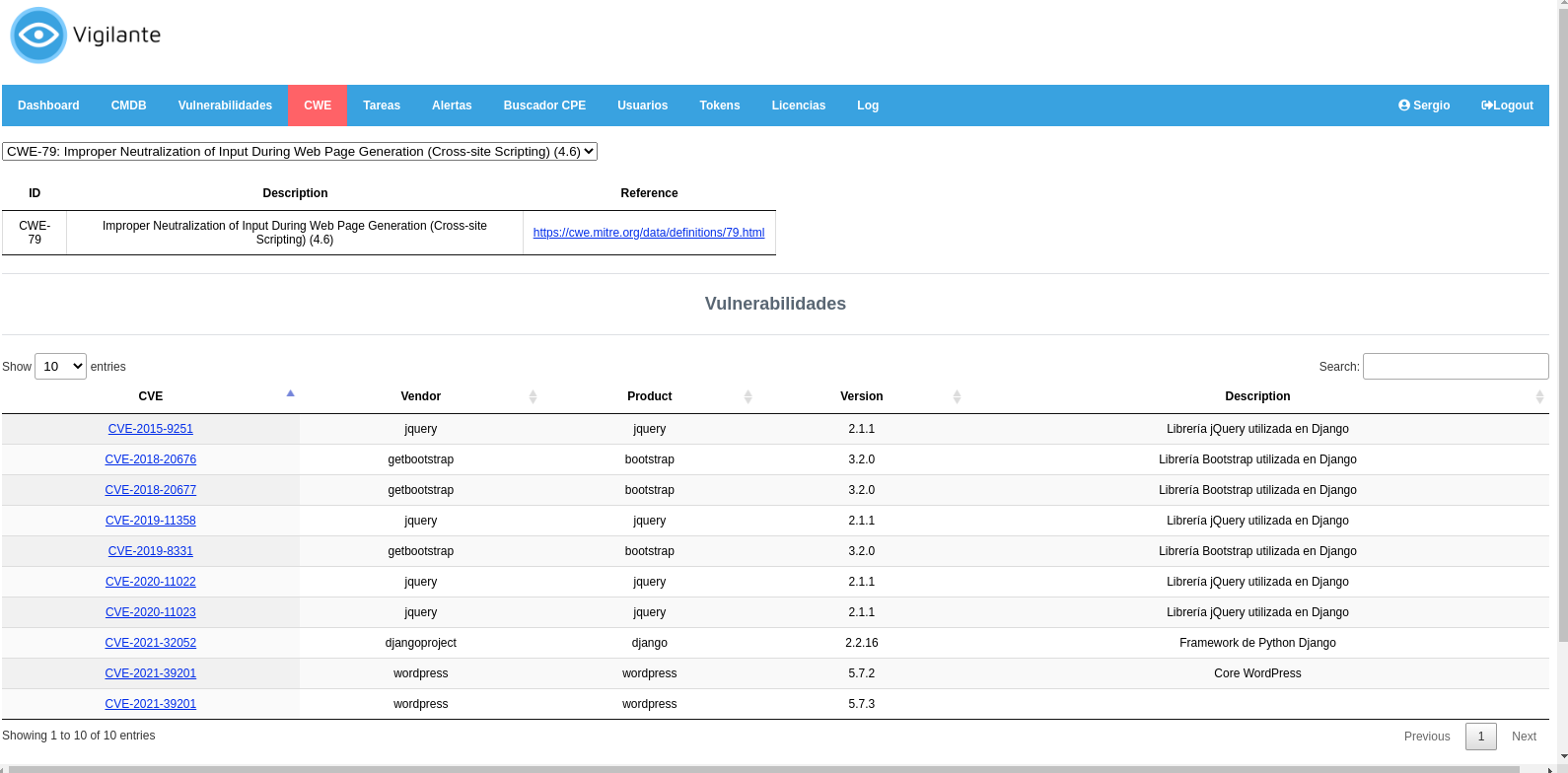Click the scroll-down arrow of vertical scrollbar

coord(1562,757)
